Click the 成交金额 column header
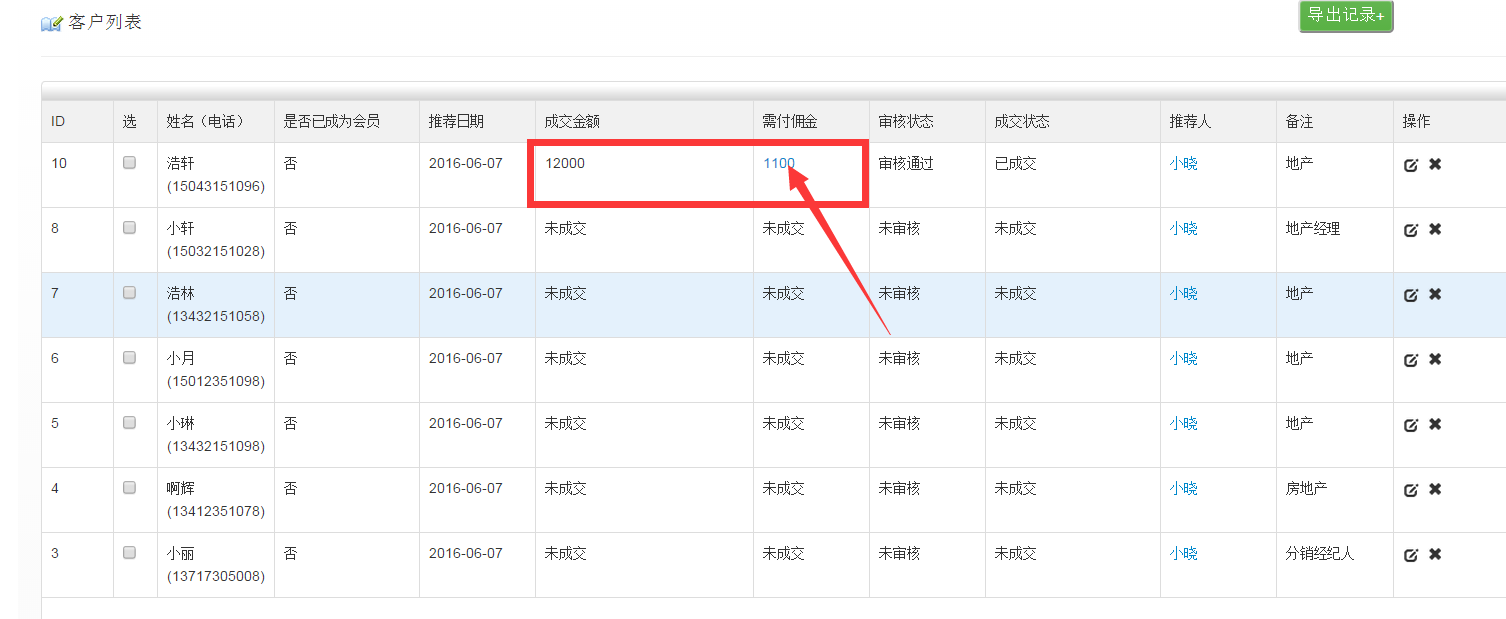Image resolution: width=1506 pixels, height=619 pixels. [x=571, y=122]
